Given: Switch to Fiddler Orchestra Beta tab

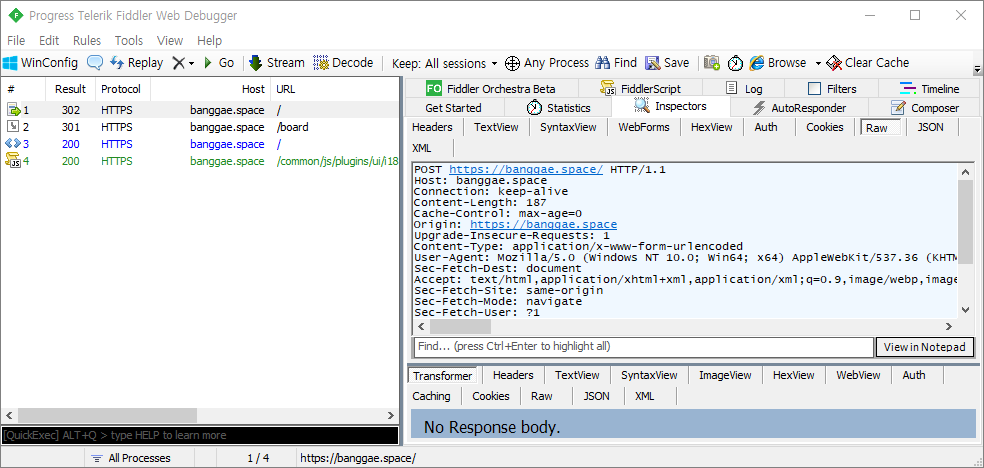Looking at the screenshot, I should 491,88.
